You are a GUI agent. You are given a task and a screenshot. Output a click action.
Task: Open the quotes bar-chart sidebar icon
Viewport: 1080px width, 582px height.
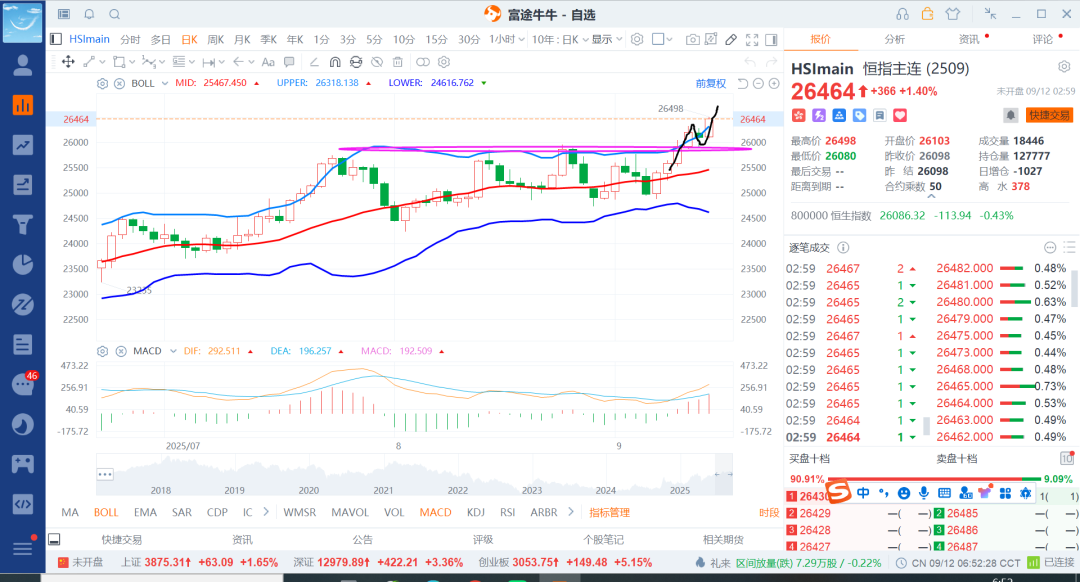[x=23, y=105]
